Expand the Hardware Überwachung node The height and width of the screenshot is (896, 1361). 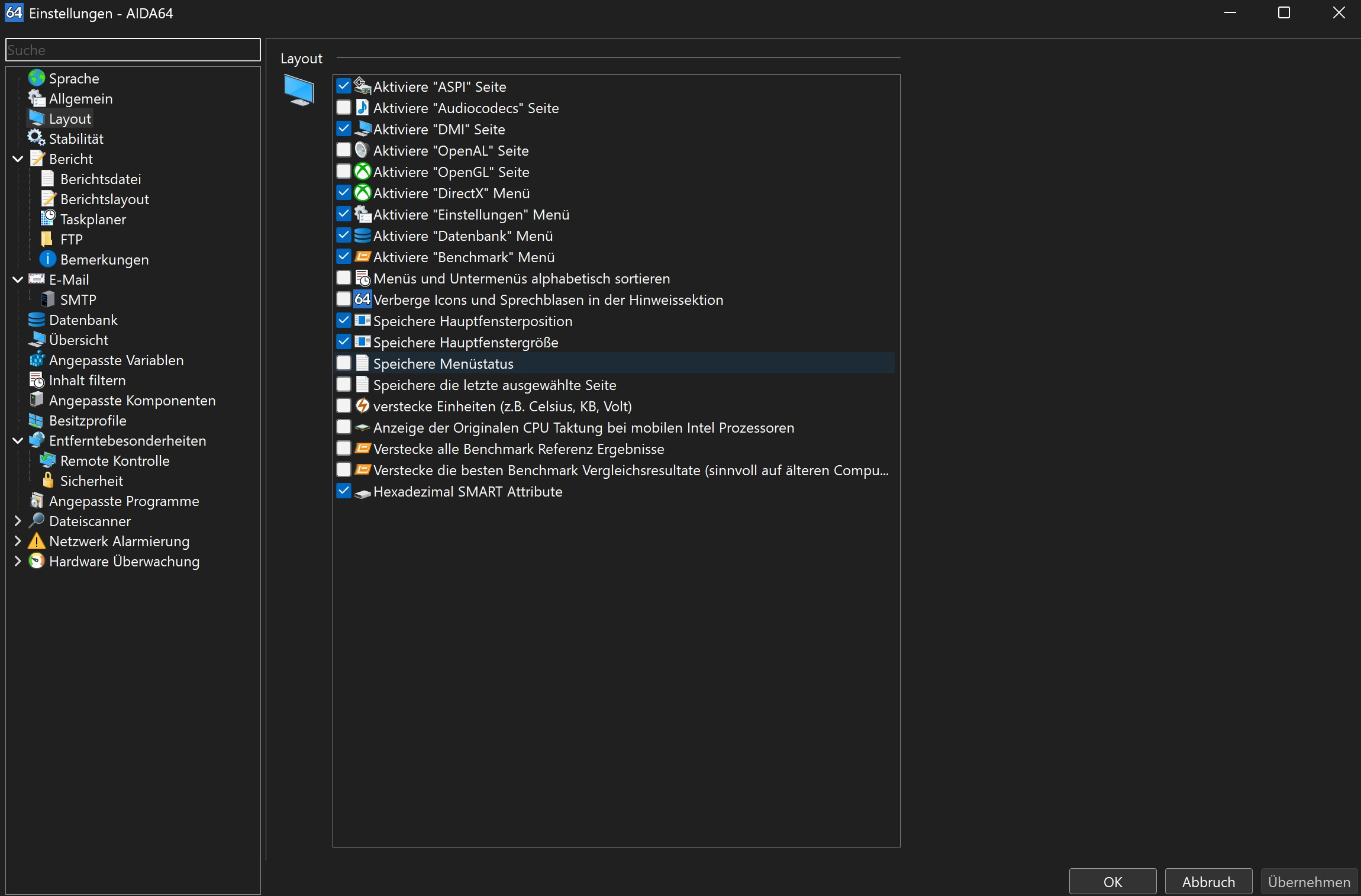pyautogui.click(x=18, y=561)
